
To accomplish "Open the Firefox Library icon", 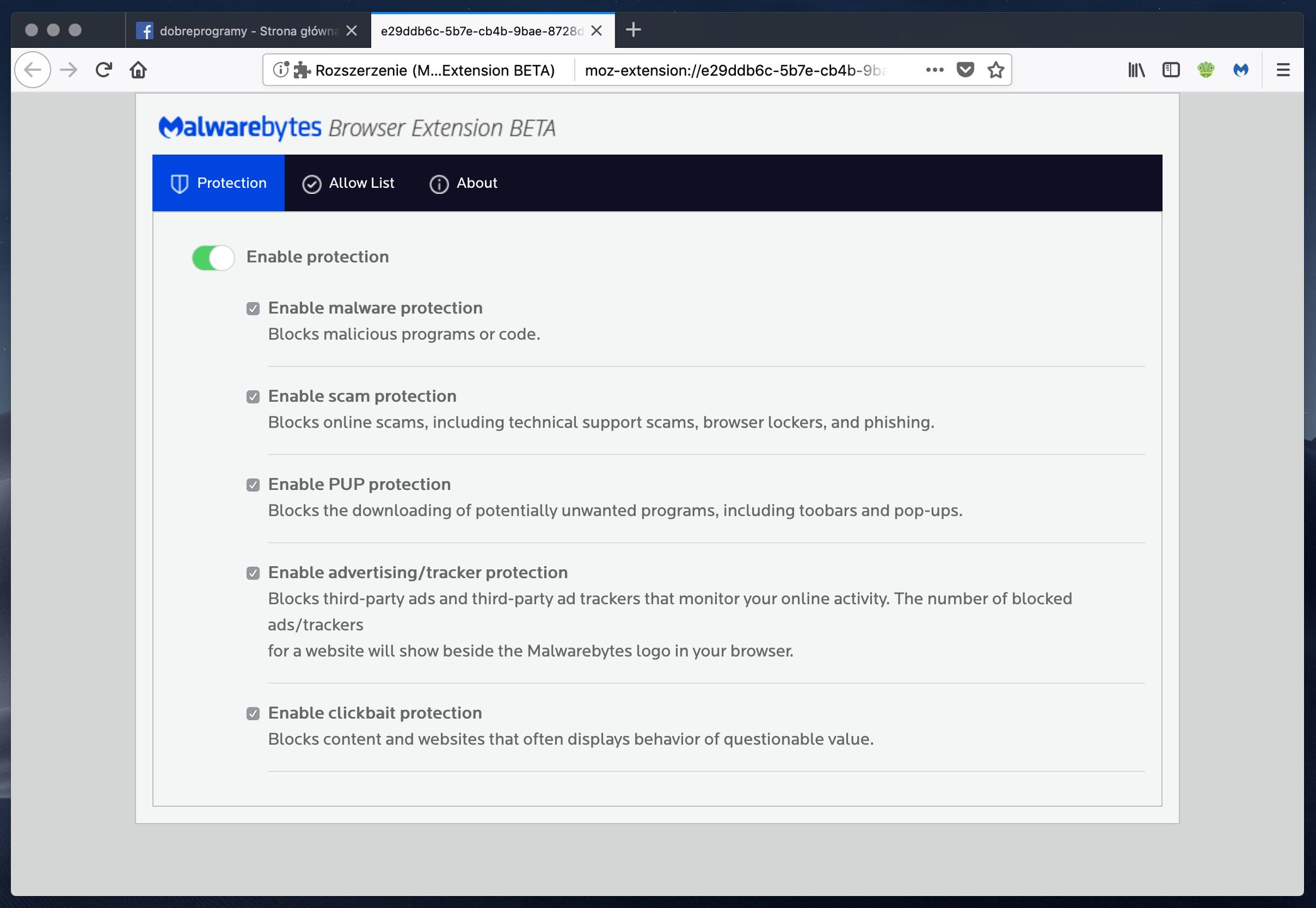I will pos(1136,70).
